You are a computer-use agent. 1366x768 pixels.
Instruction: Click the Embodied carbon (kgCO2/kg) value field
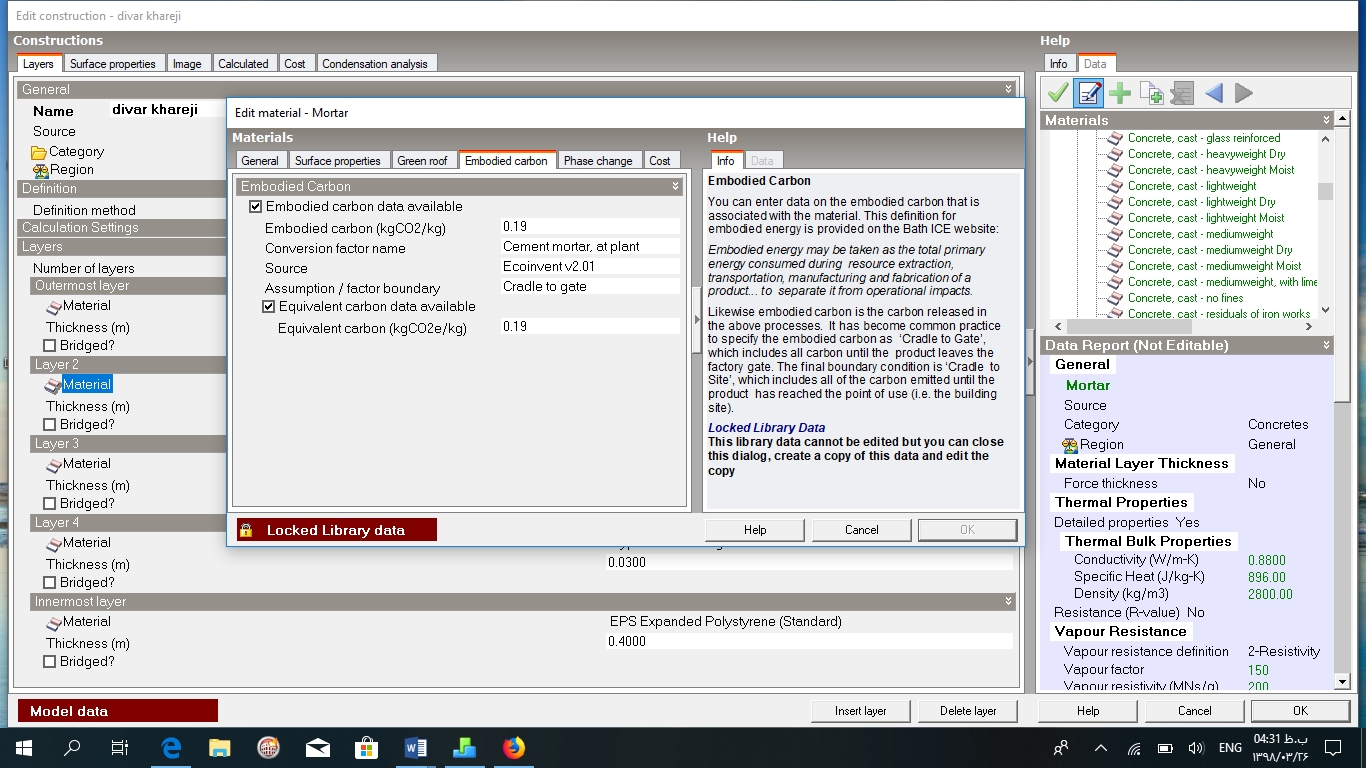click(590, 227)
